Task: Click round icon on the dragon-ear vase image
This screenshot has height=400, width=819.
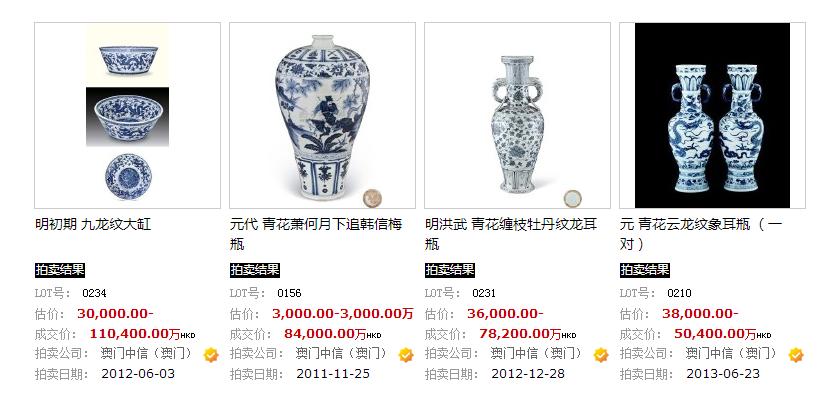Action: 572,198
